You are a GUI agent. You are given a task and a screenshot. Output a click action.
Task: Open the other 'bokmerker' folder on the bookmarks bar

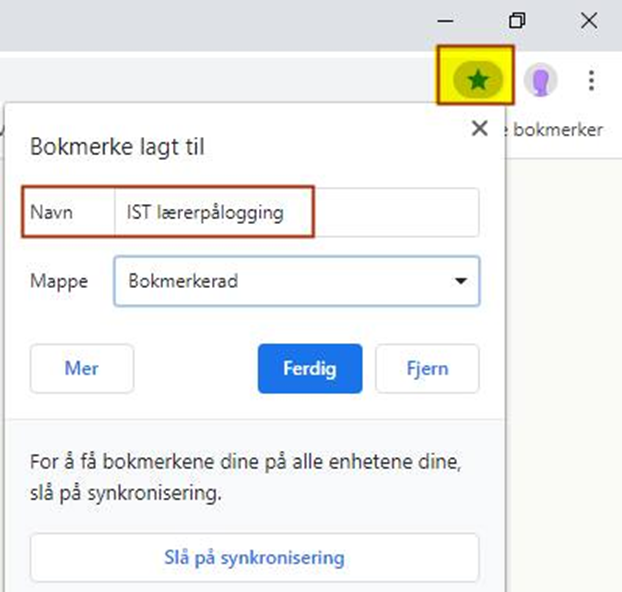(x=558, y=130)
